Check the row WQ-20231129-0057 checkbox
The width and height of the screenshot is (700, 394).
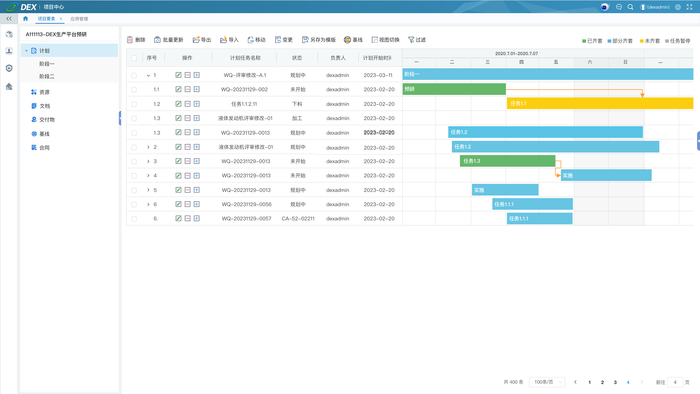coord(134,219)
